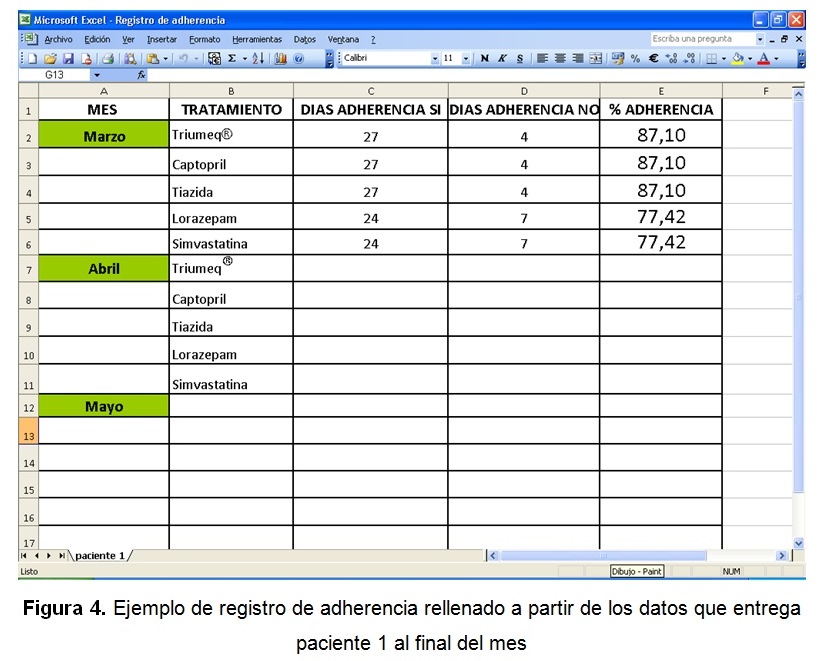
Task: Open the font size dropdown showing 11
Action: tap(465, 59)
